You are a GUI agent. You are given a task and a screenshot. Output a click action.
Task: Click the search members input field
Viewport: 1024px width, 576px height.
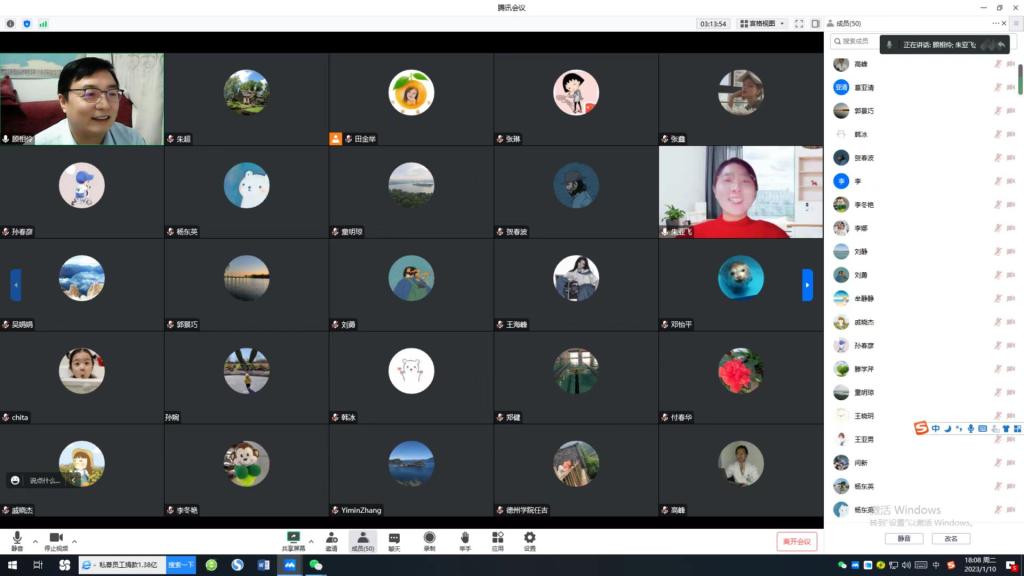(x=856, y=42)
